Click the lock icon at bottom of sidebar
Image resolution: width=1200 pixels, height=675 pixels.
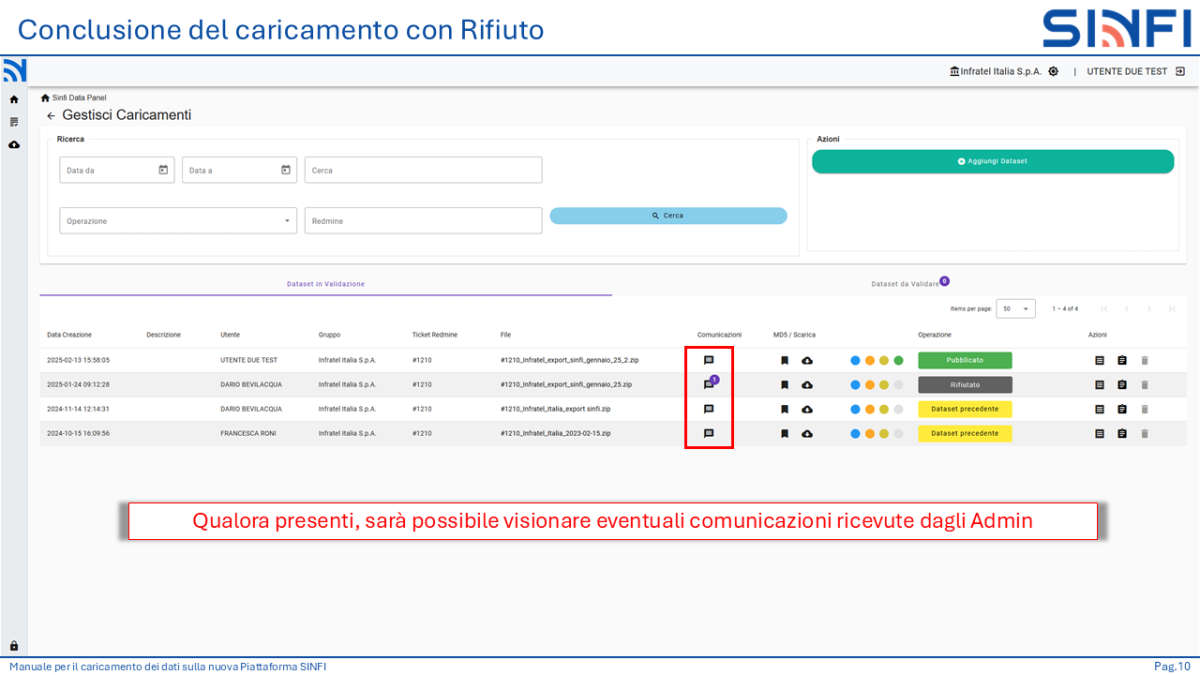tap(13, 644)
